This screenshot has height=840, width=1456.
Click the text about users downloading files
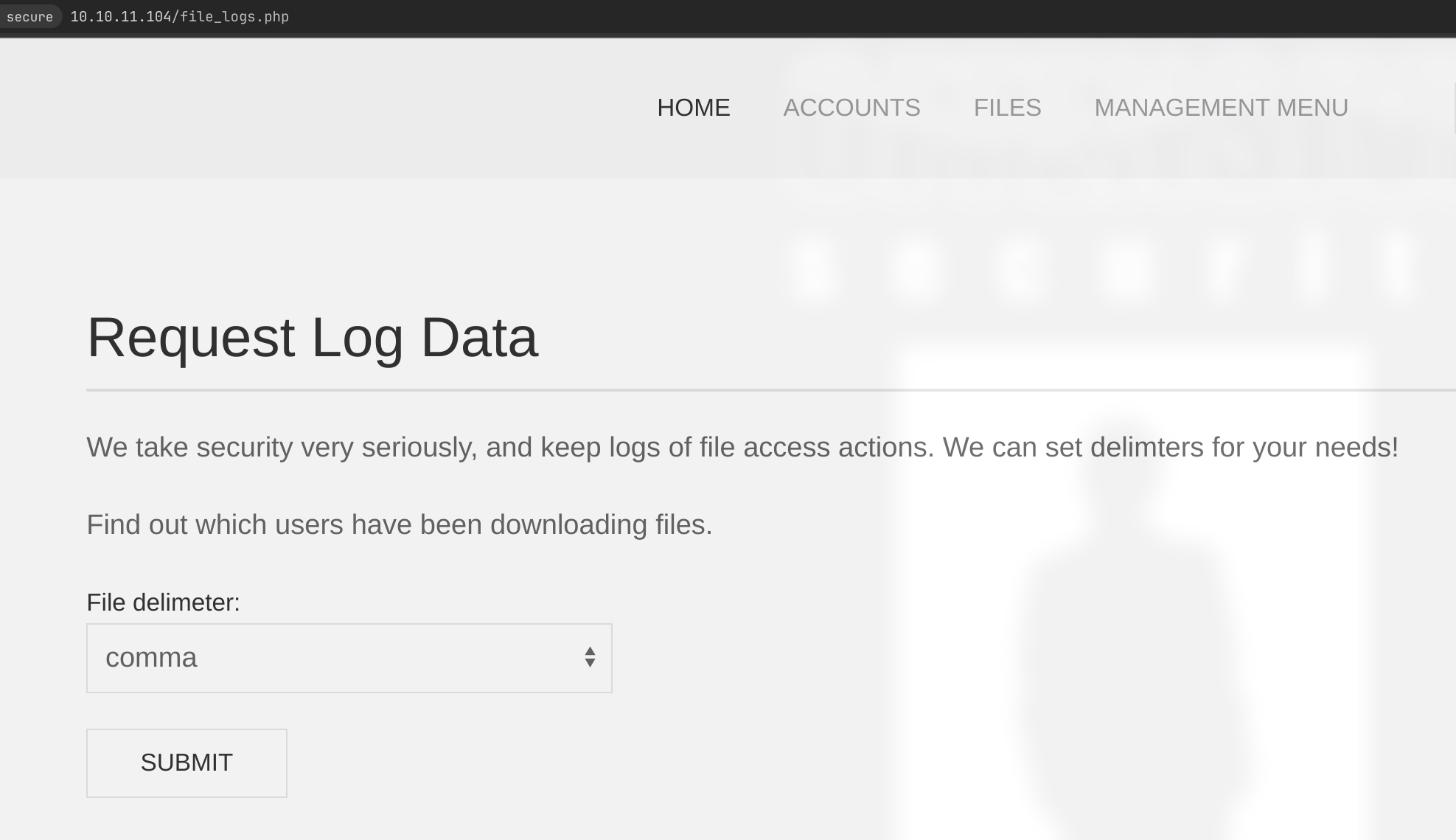click(x=400, y=524)
